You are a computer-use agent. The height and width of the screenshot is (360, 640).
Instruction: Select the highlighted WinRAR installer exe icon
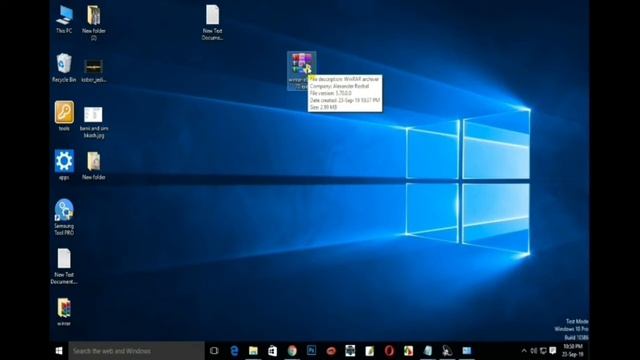point(301,70)
